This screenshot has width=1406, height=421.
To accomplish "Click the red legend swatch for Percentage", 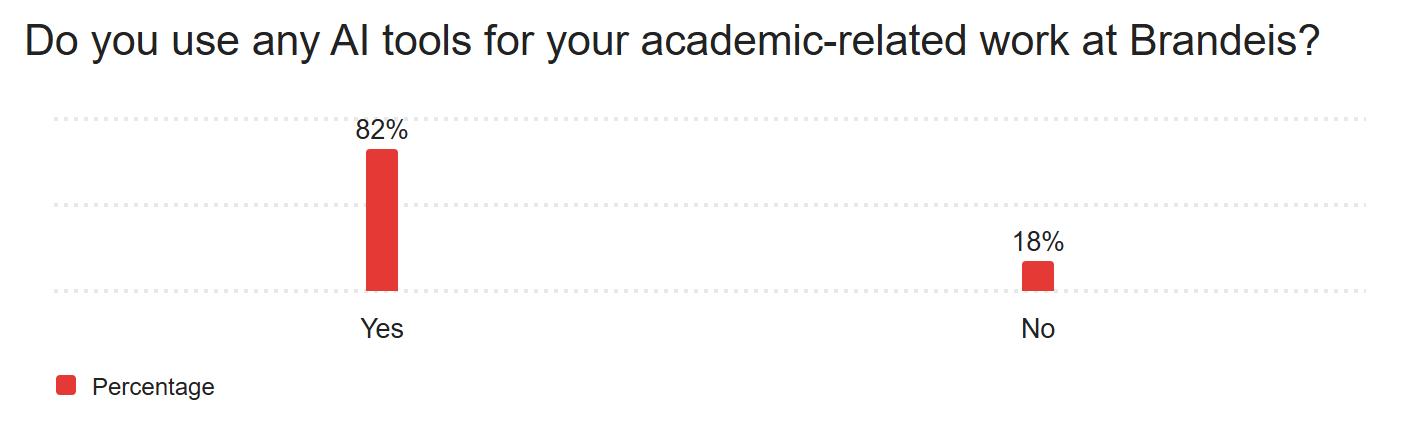I will 66,386.
